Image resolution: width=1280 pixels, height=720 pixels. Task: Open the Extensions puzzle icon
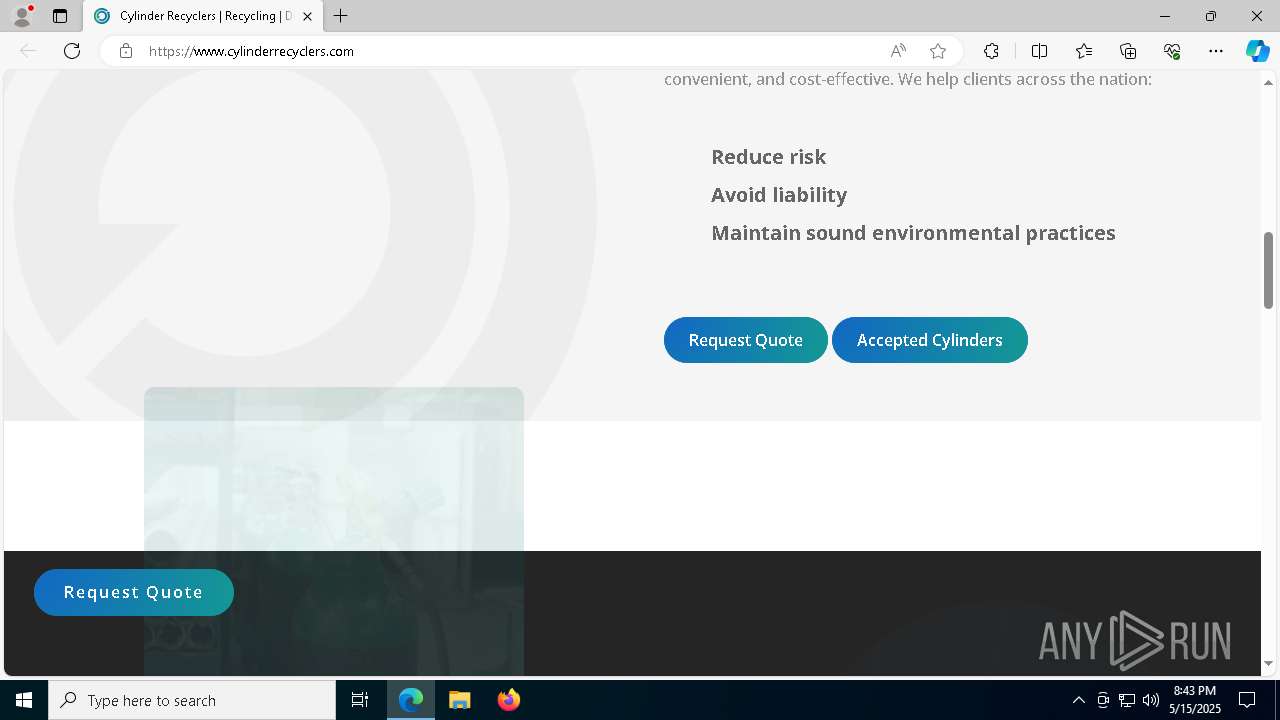[991, 51]
